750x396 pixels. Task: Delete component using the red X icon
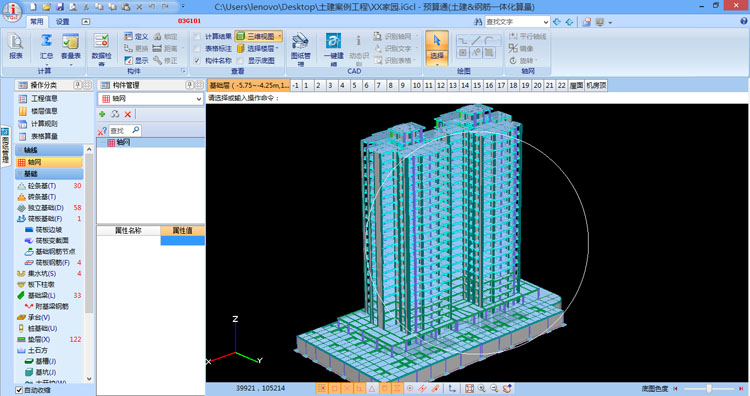[128, 114]
